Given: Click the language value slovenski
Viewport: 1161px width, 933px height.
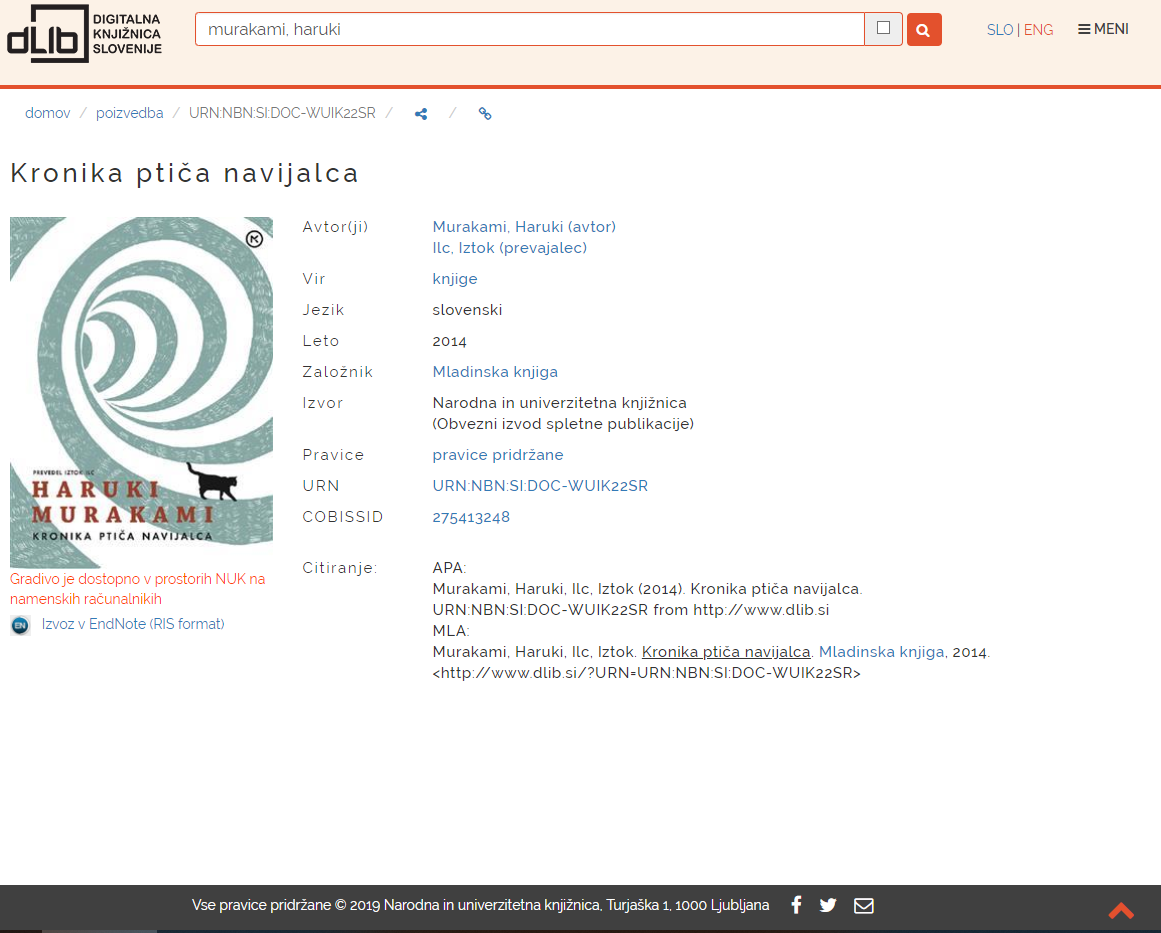Looking at the screenshot, I should point(467,310).
